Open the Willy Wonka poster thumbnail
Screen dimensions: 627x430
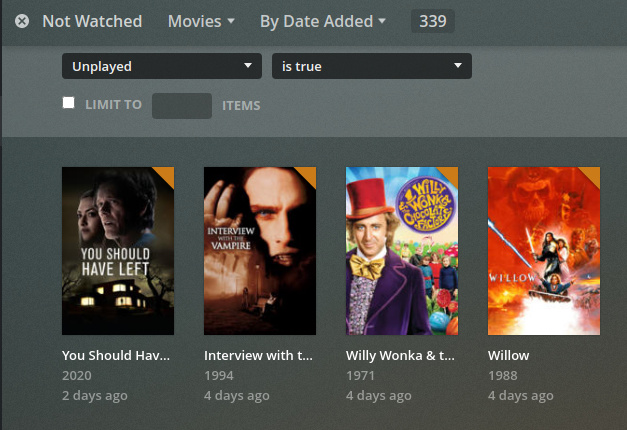coord(402,251)
